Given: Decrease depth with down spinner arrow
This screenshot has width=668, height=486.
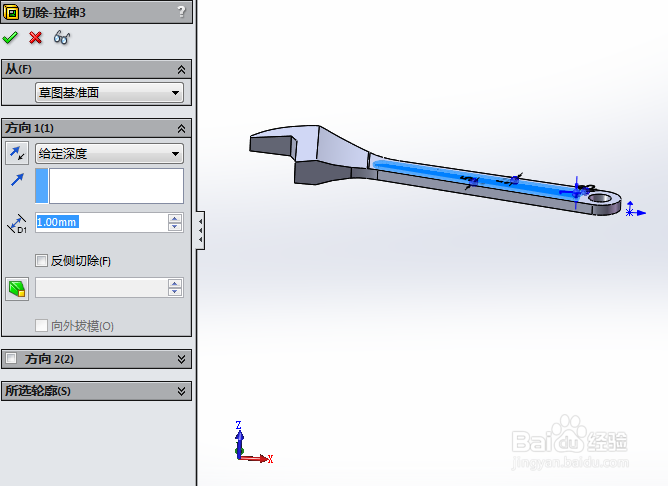Looking at the screenshot, I should point(175,227).
